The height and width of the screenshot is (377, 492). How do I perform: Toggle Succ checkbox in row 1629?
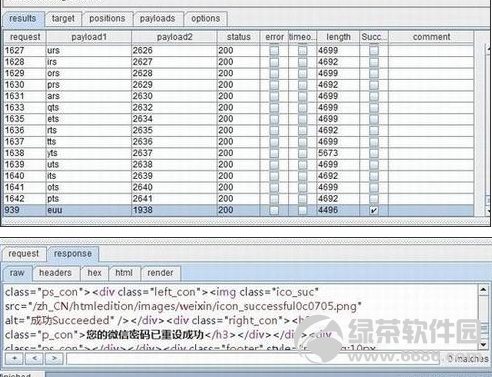click(374, 73)
